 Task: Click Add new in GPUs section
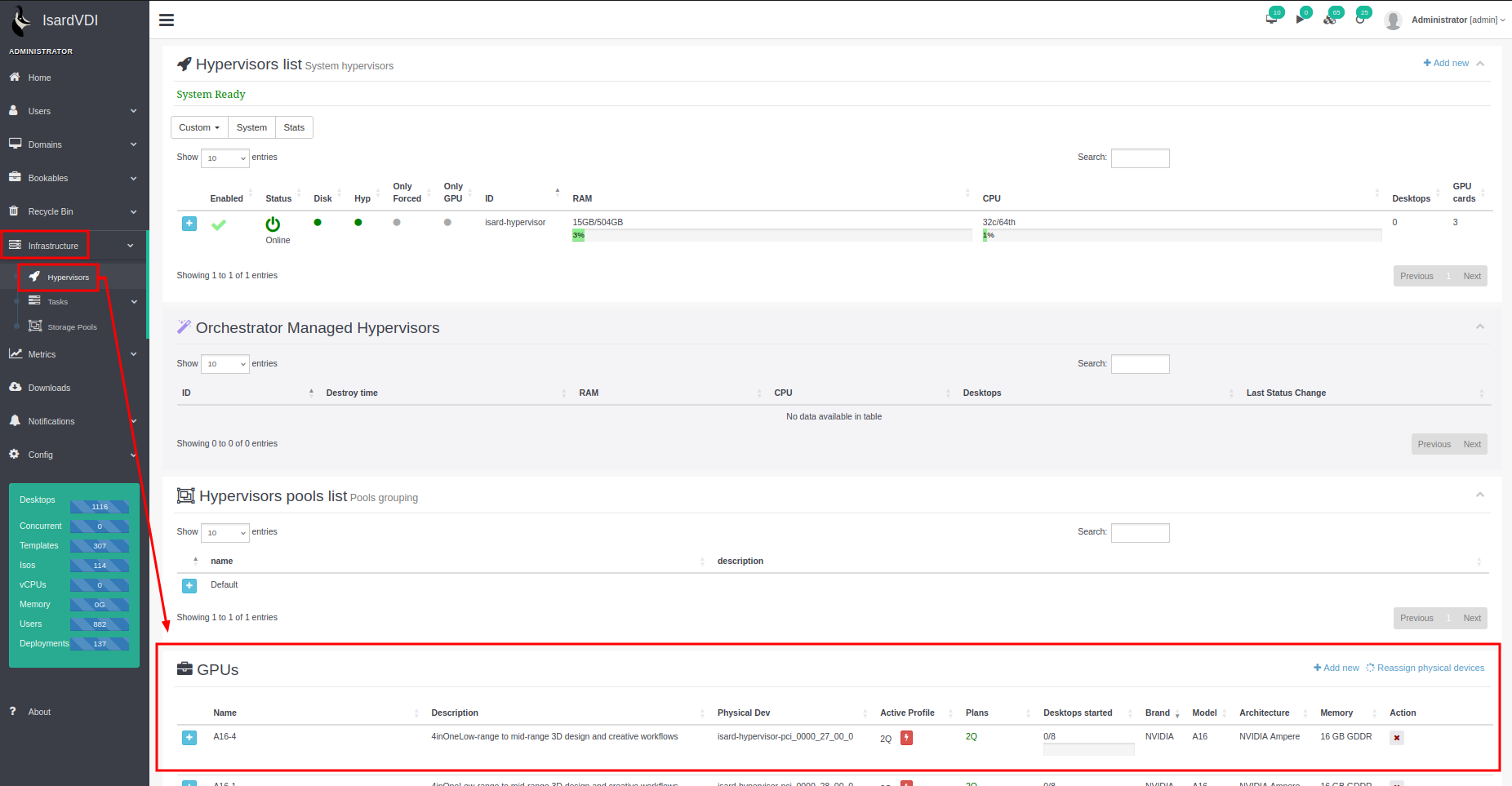1336,668
